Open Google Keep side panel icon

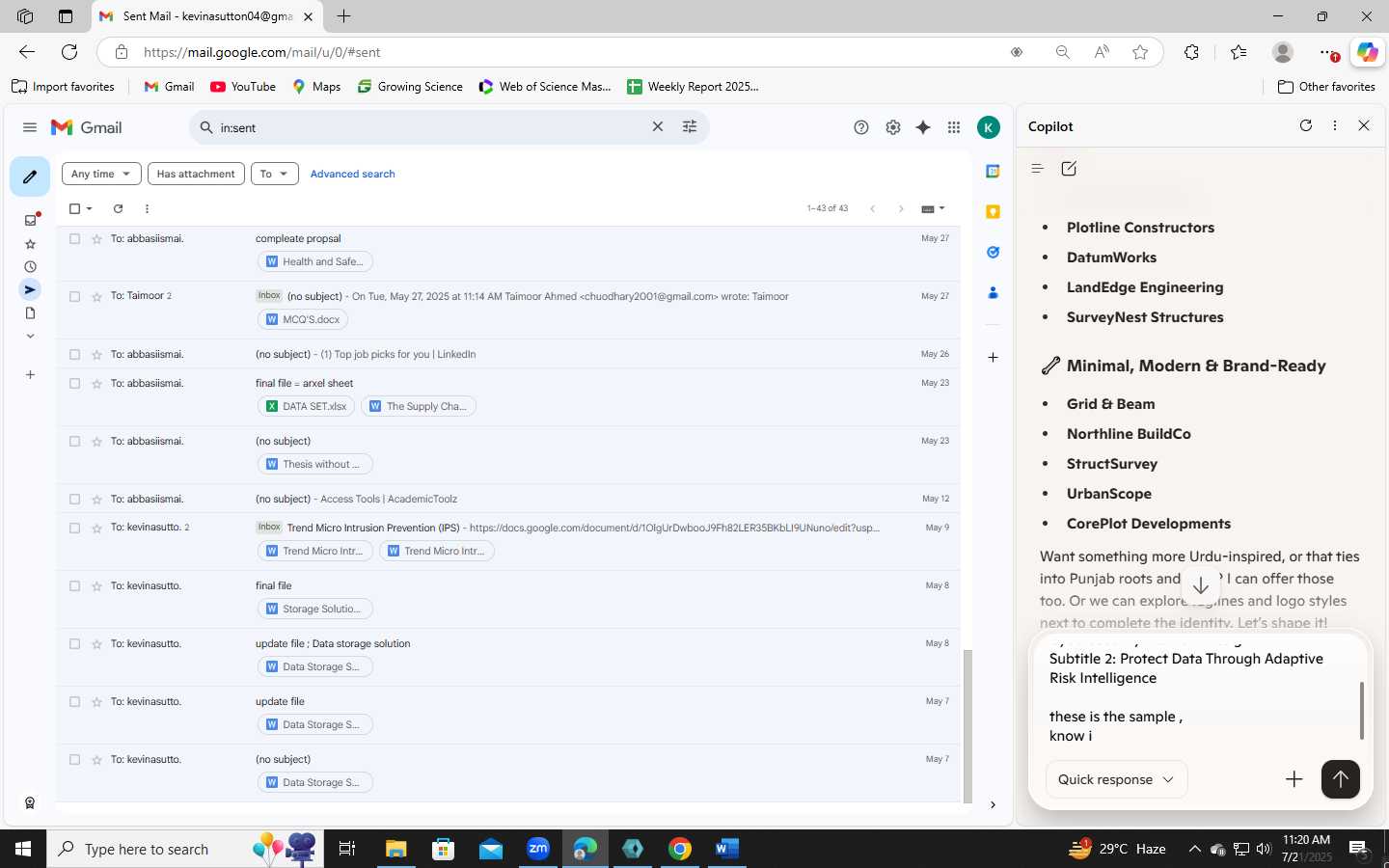(x=993, y=211)
